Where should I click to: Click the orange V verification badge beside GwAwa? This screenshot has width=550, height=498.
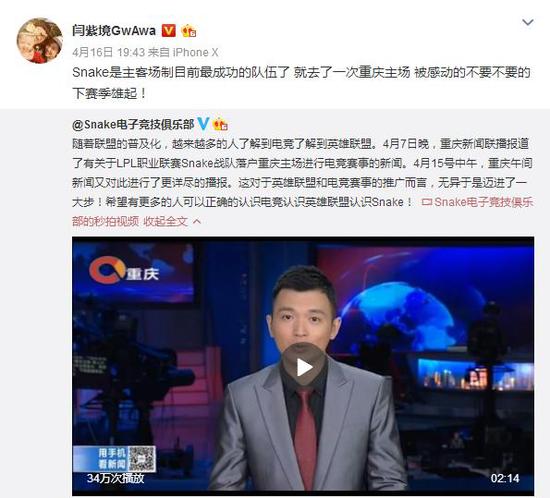168,31
